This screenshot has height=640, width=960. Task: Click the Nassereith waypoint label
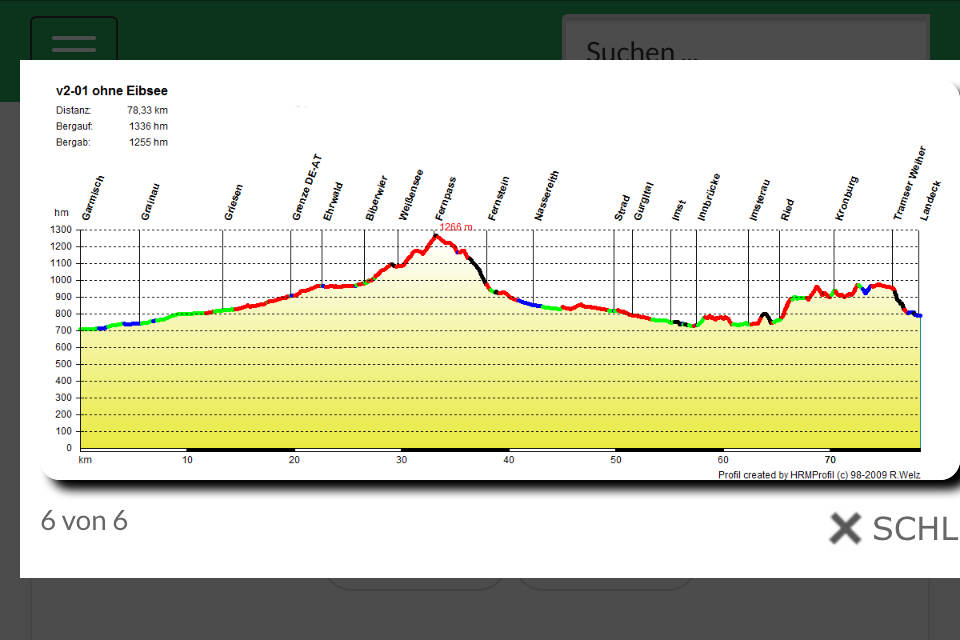(x=546, y=195)
